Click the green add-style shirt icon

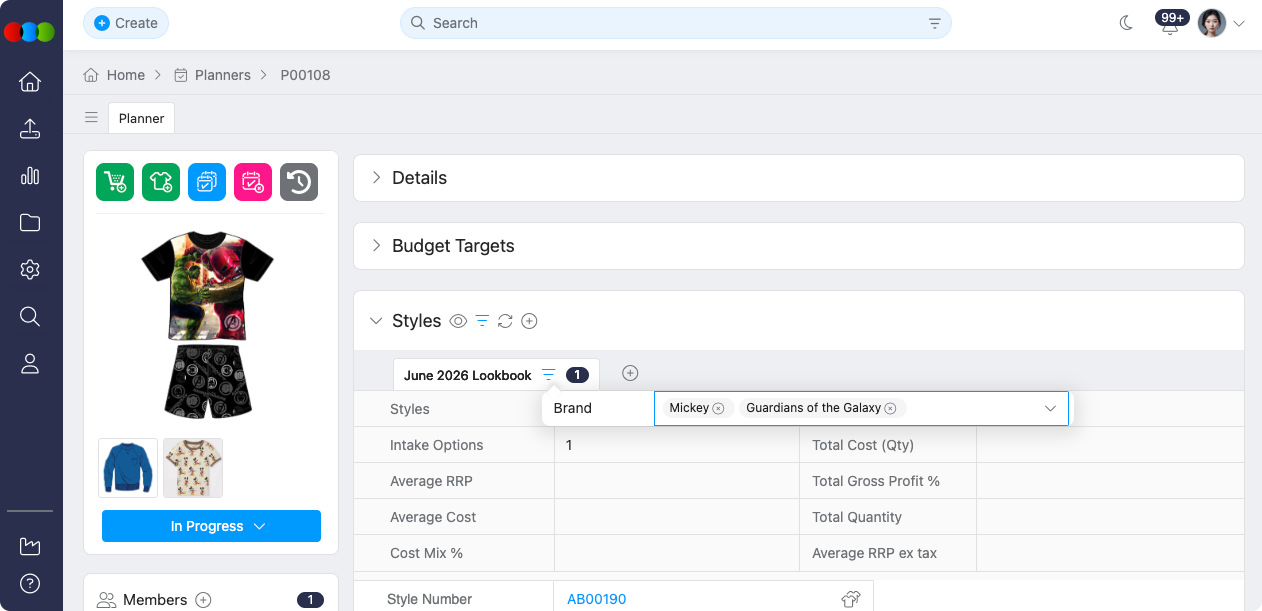pyautogui.click(x=161, y=181)
